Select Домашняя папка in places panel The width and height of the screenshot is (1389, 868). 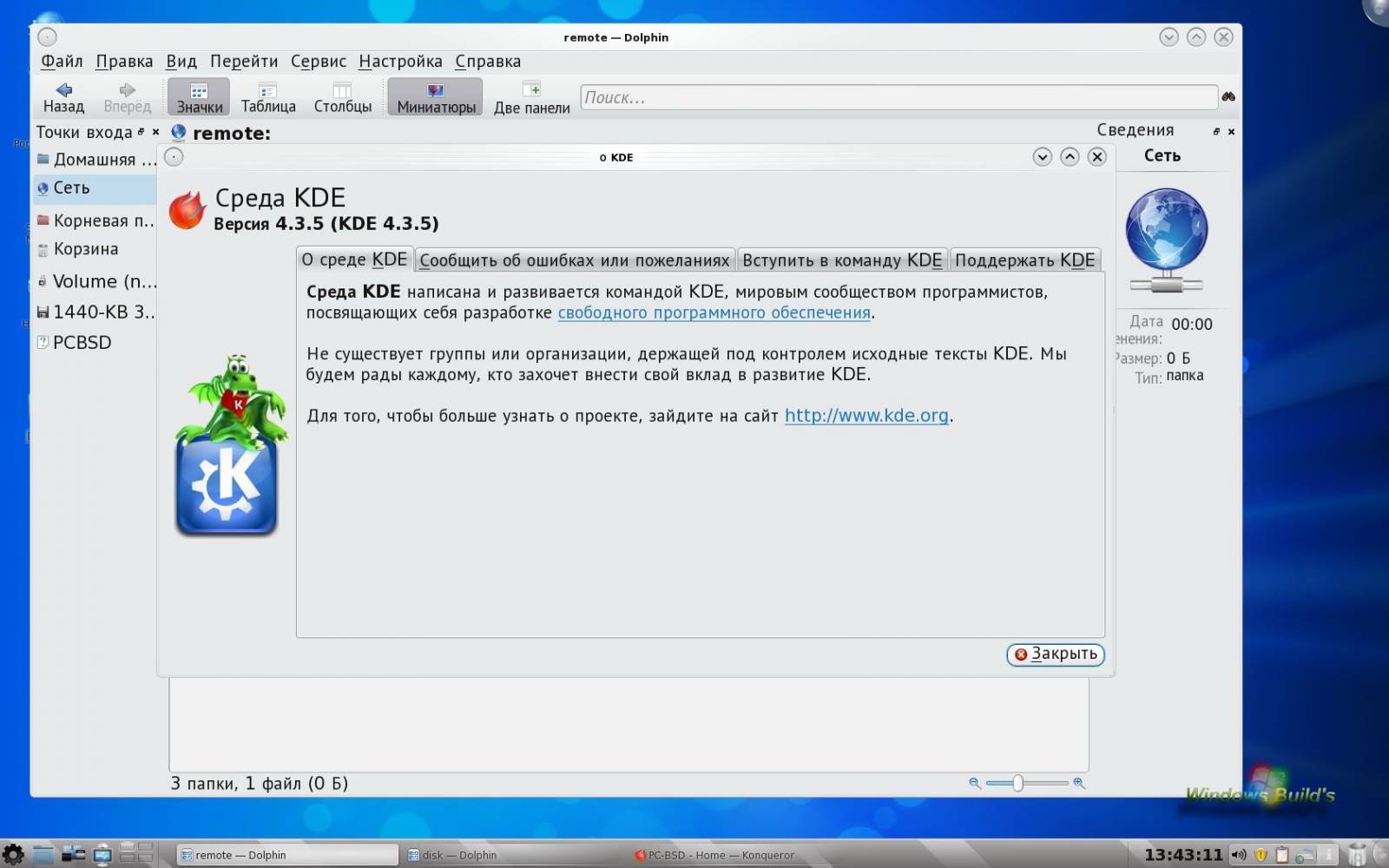95,160
